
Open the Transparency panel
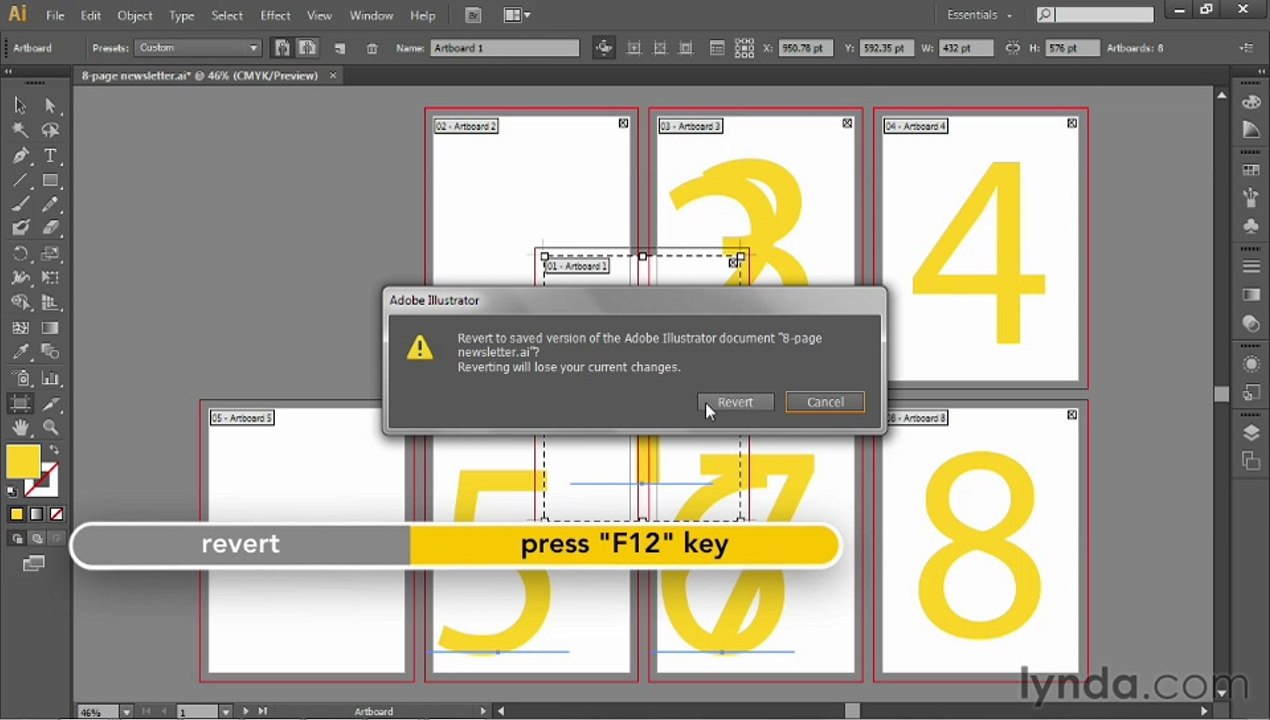pyautogui.click(x=1251, y=323)
